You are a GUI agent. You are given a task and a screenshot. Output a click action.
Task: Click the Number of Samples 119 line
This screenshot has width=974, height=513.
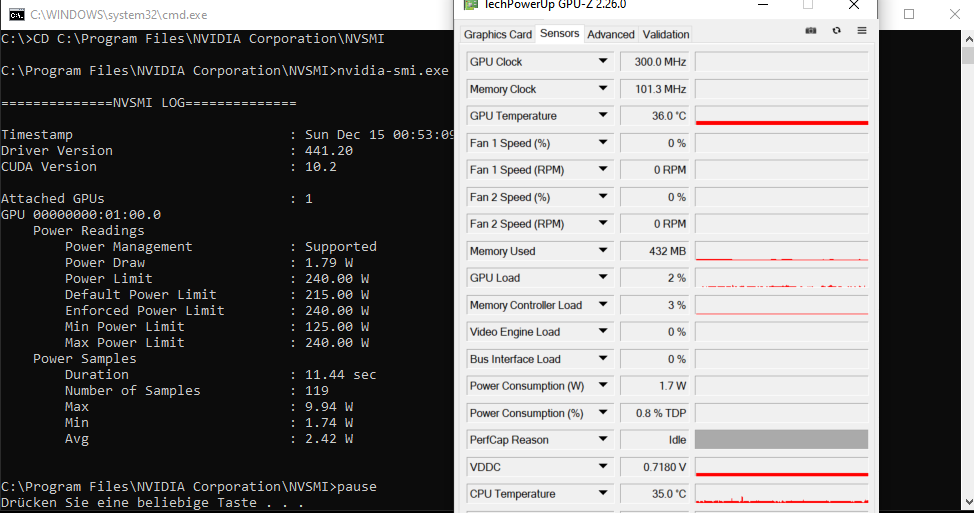[x=197, y=390]
